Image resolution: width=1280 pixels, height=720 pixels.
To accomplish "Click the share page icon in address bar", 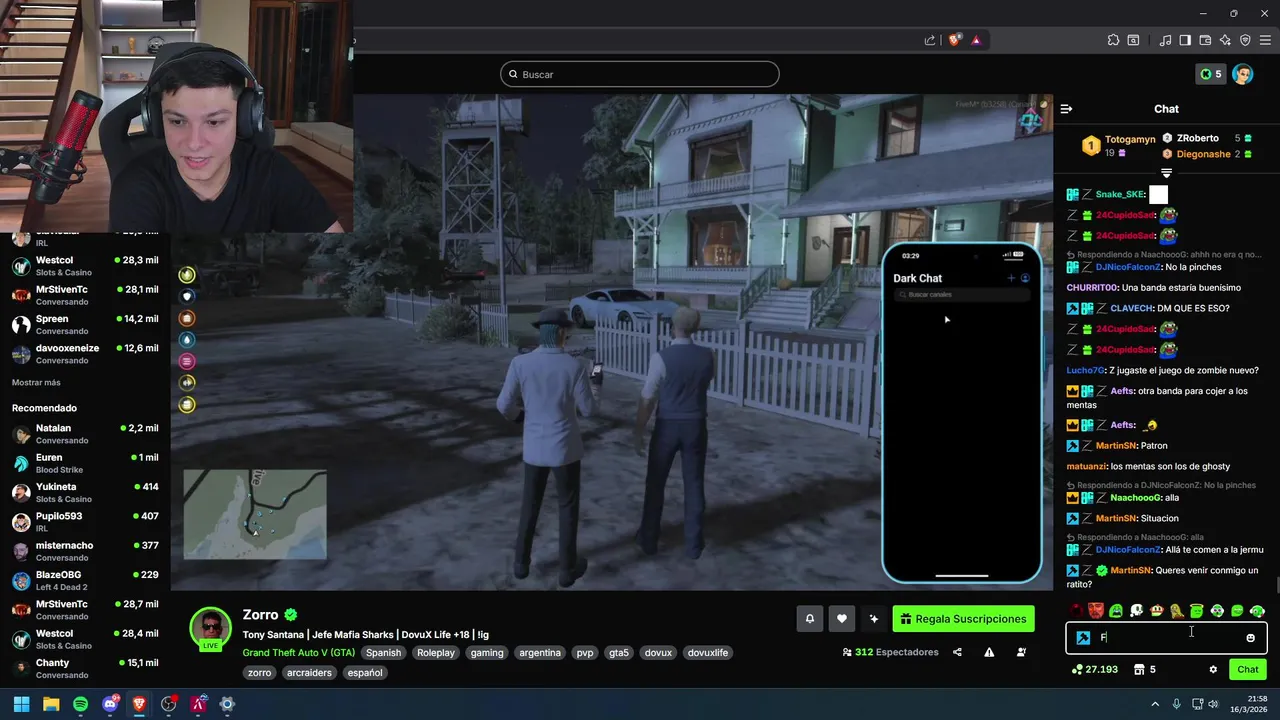I will 930,40.
